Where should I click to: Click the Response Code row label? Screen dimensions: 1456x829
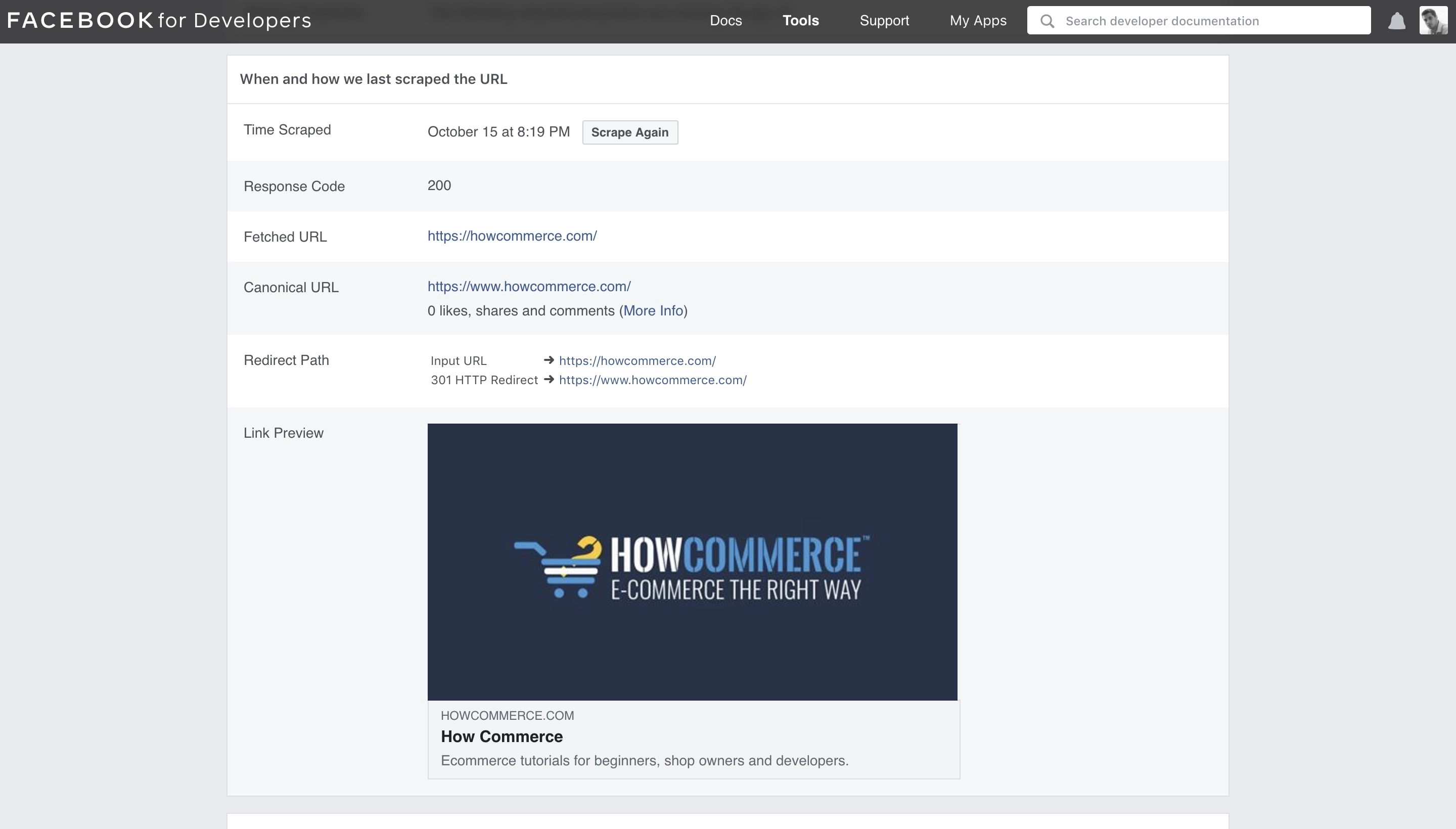(x=294, y=186)
